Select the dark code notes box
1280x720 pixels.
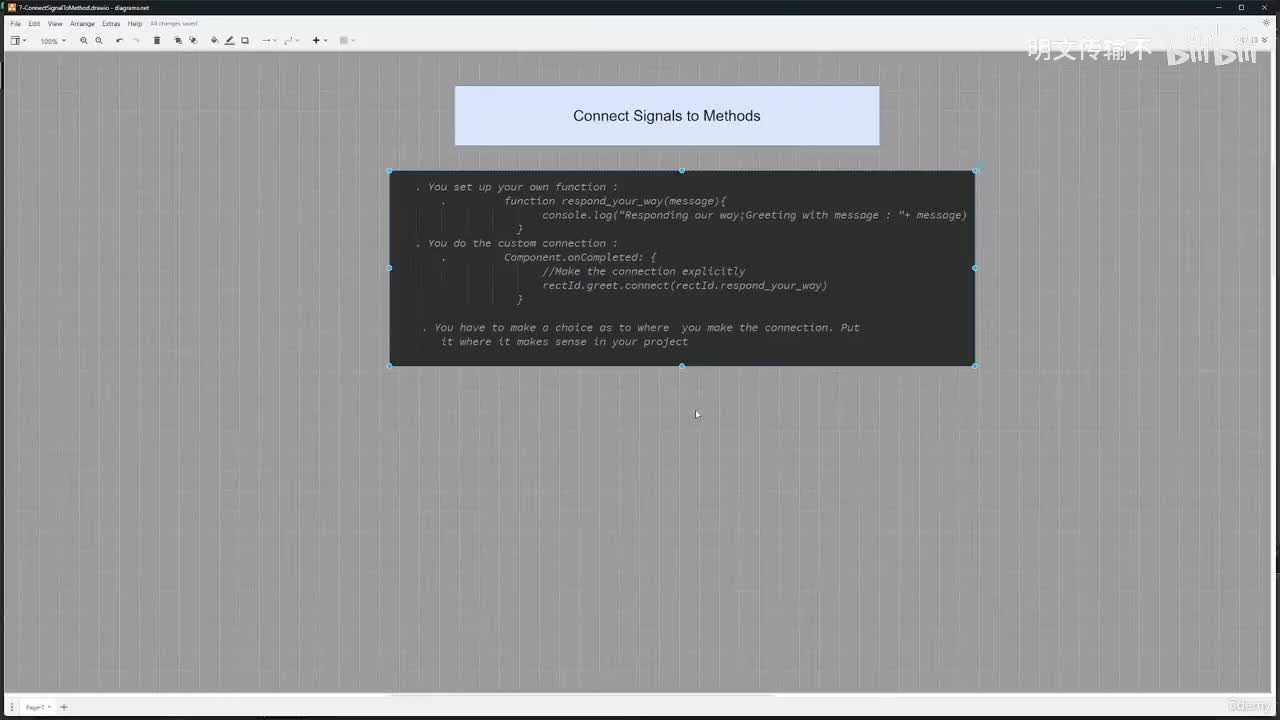click(682, 268)
